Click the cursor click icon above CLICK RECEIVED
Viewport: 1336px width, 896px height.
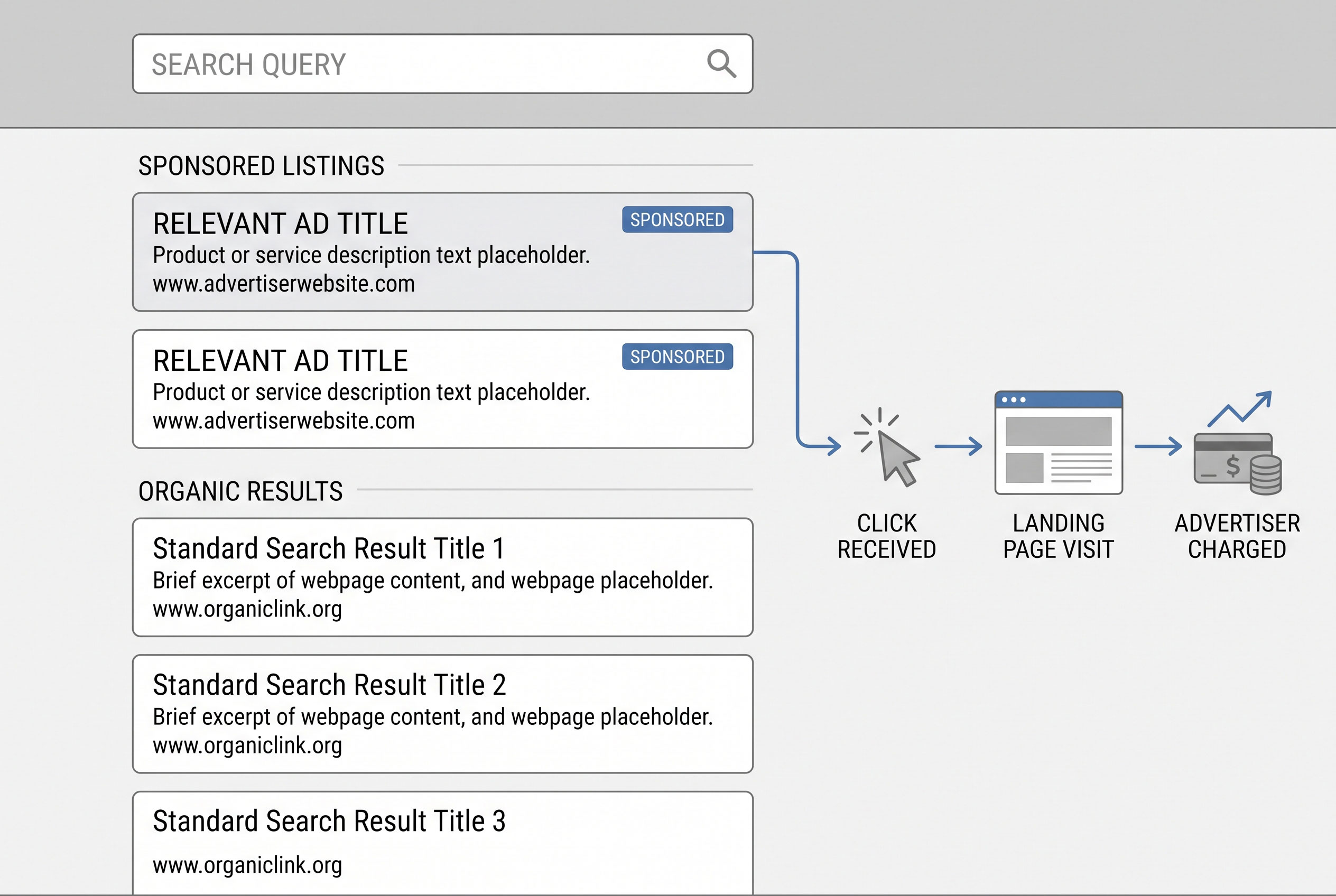(x=886, y=447)
